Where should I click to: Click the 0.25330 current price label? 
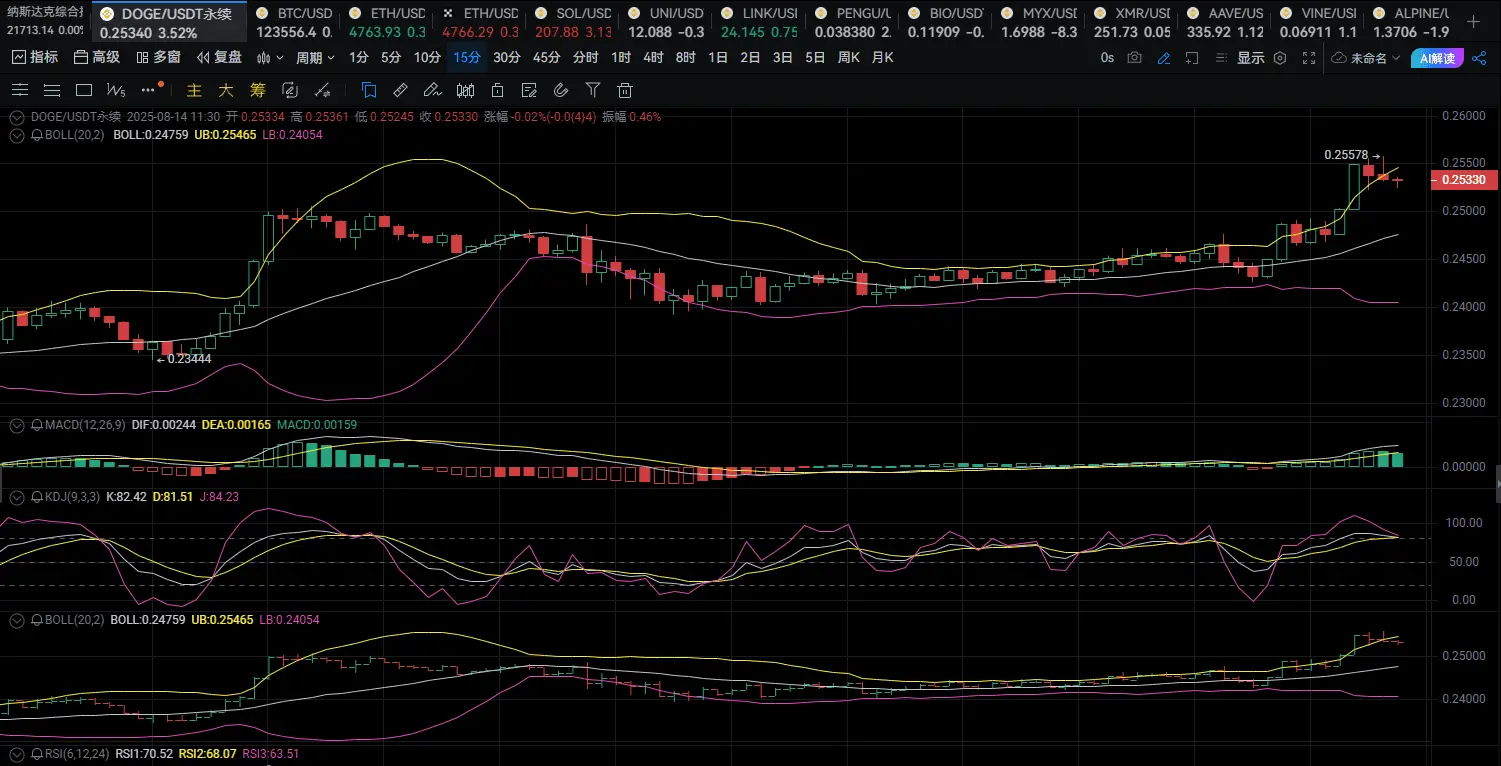pyautogui.click(x=1465, y=180)
